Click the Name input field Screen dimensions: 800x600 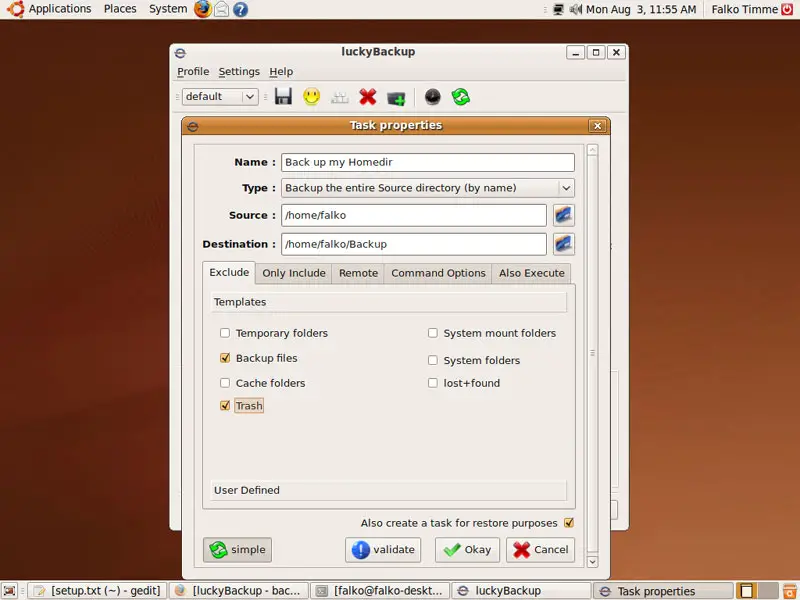point(428,162)
